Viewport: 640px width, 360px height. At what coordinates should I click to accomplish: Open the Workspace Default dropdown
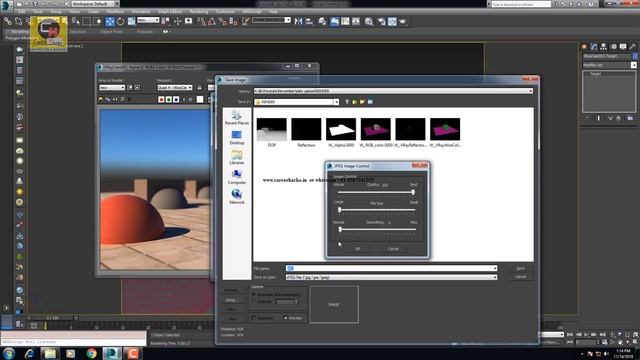(93, 4)
